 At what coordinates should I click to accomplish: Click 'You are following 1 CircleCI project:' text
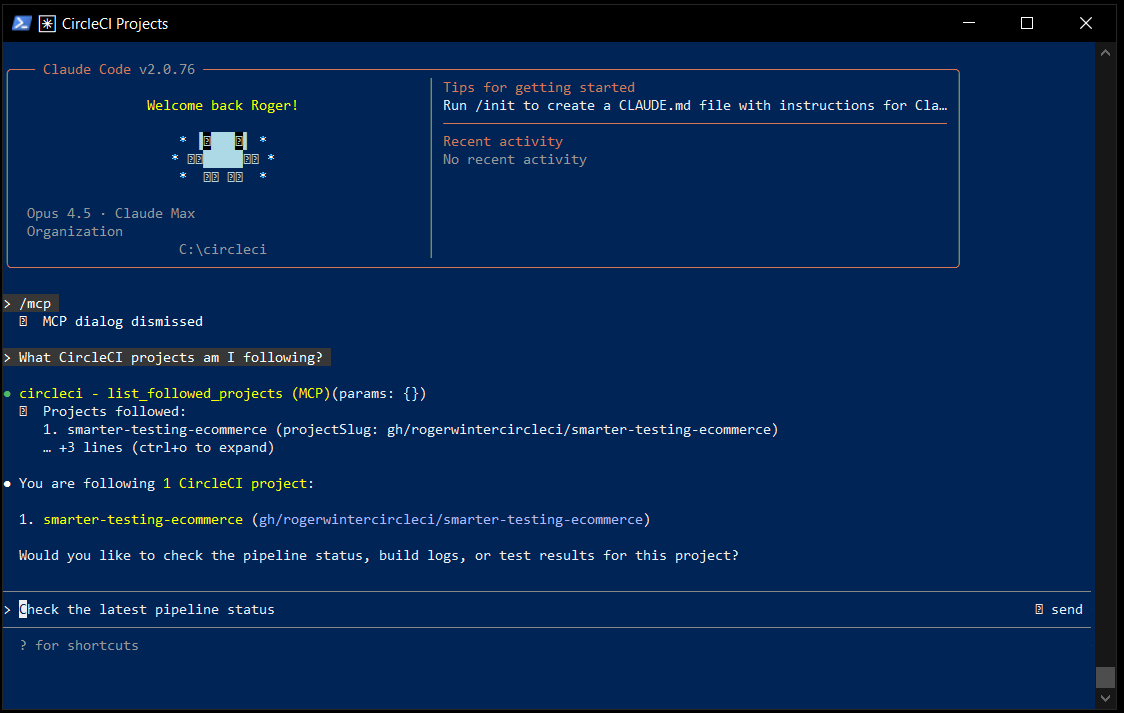point(166,484)
